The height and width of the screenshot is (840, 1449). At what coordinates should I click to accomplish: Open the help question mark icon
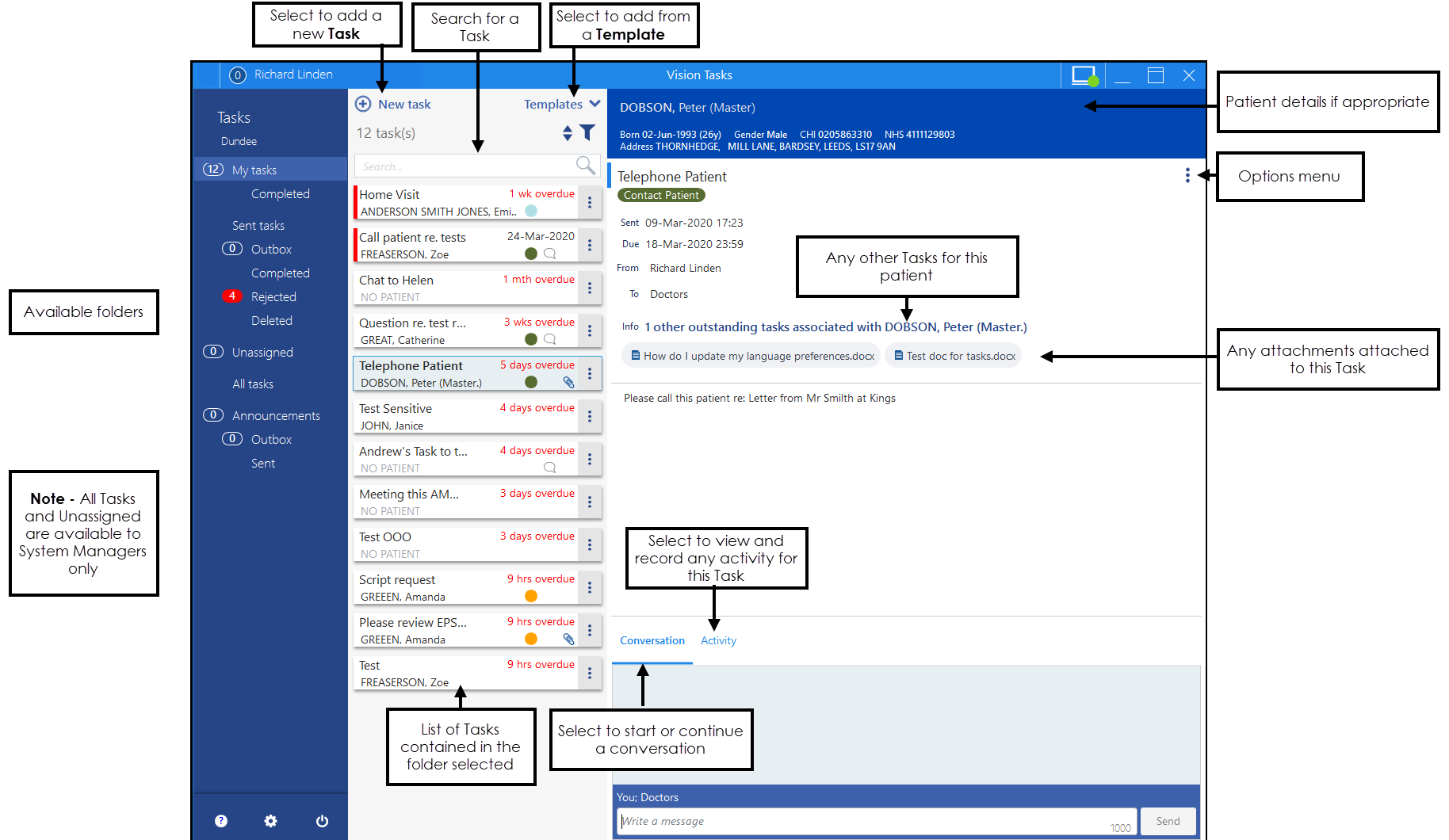pos(221,821)
